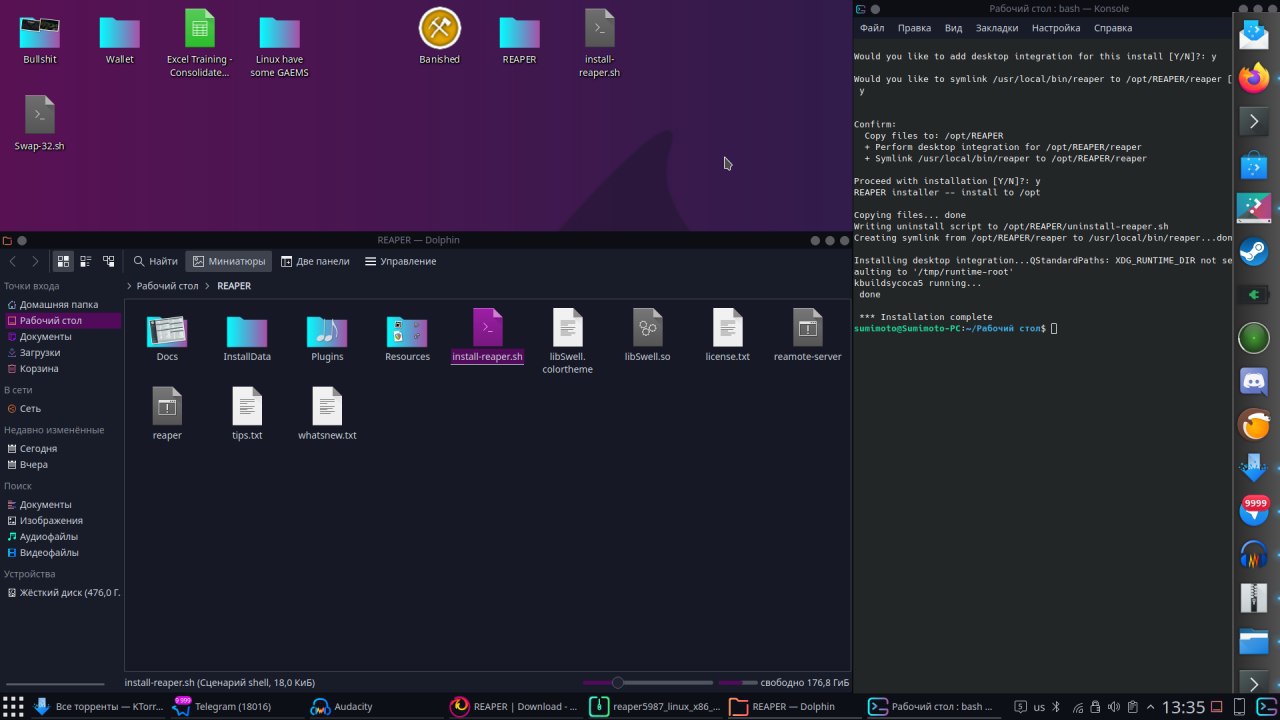Open Audacity from the side dock
1280x720 pixels.
[x=1254, y=554]
